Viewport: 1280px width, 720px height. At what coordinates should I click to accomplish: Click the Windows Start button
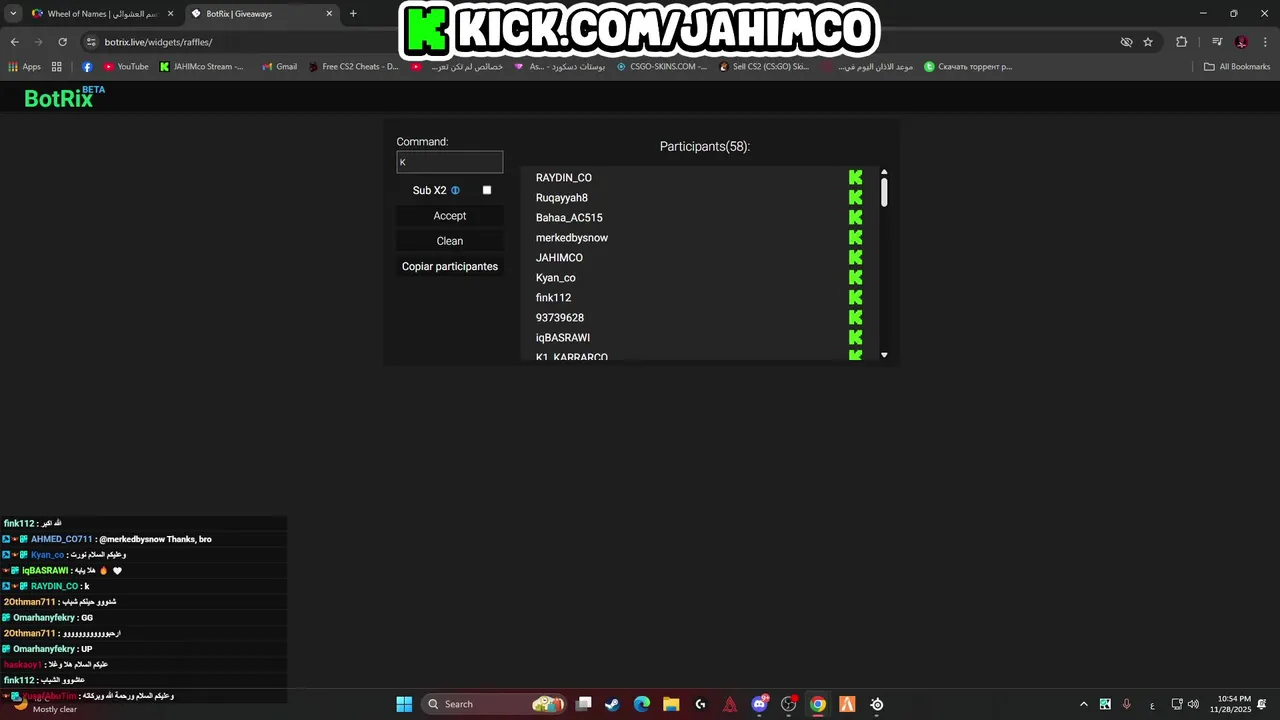coord(404,704)
